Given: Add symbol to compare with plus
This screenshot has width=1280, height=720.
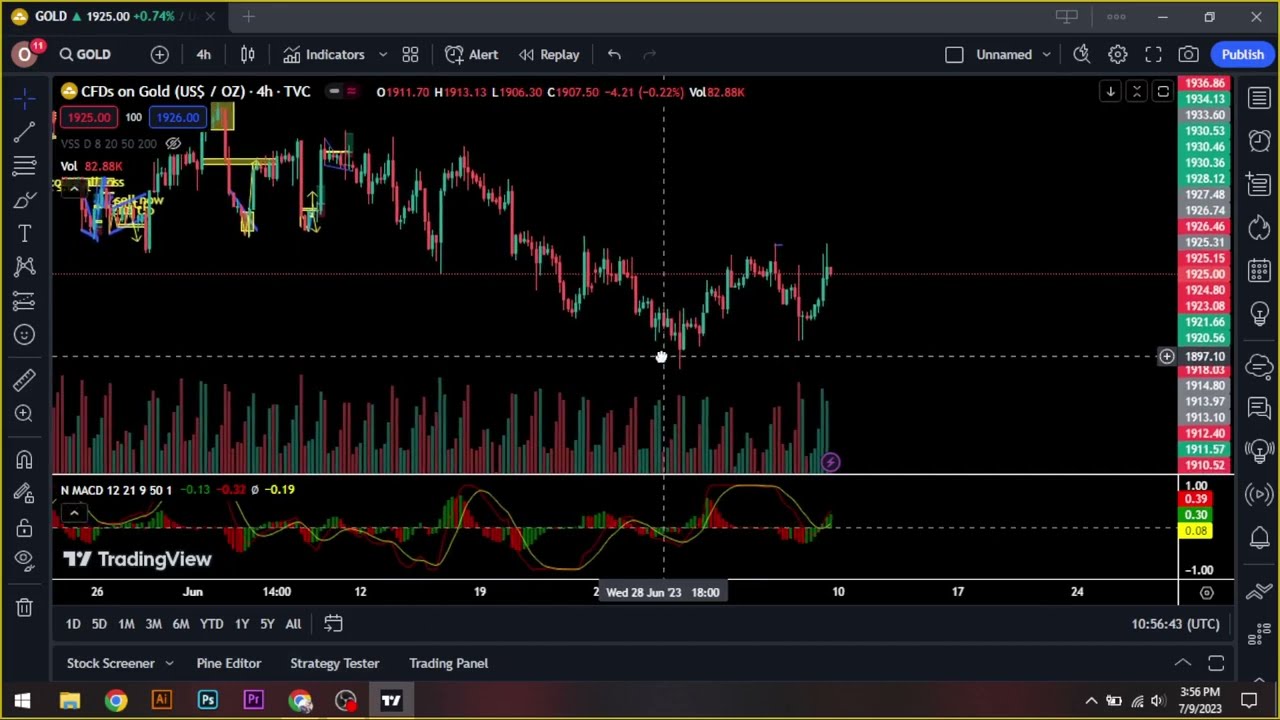Looking at the screenshot, I should pos(160,55).
